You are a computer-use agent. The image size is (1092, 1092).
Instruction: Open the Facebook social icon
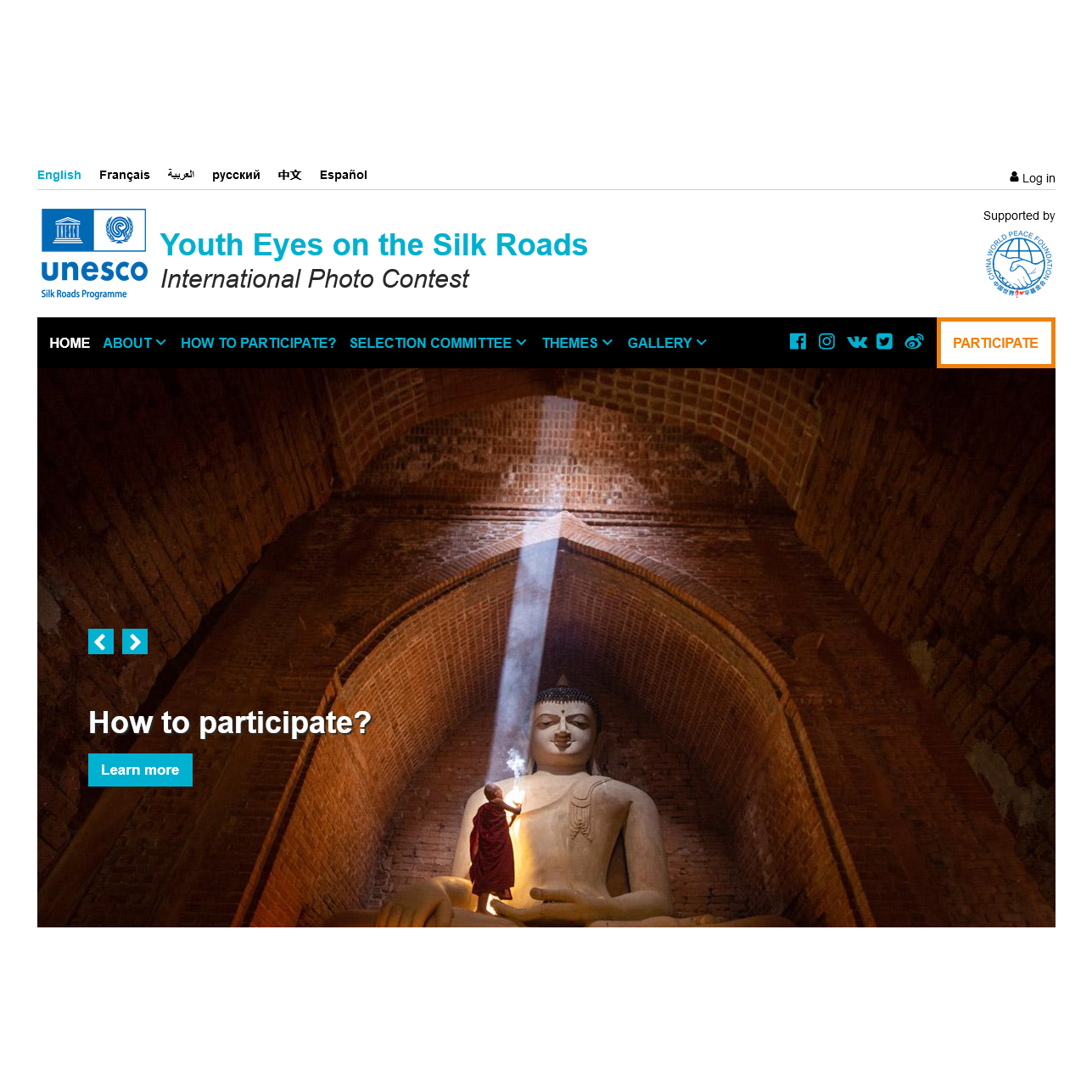click(x=798, y=341)
